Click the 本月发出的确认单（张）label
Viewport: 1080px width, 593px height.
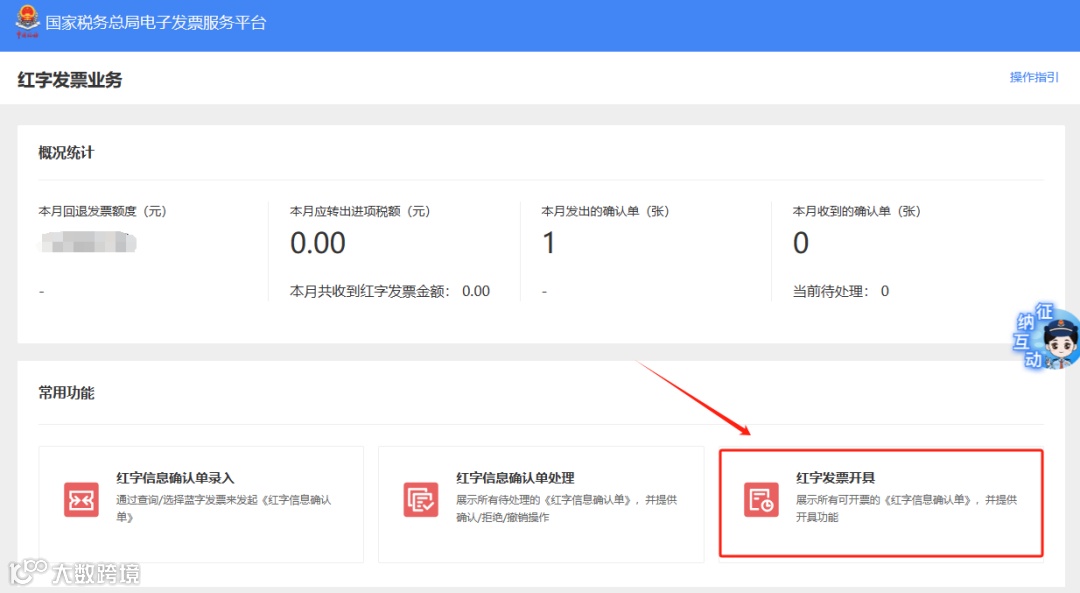point(605,211)
